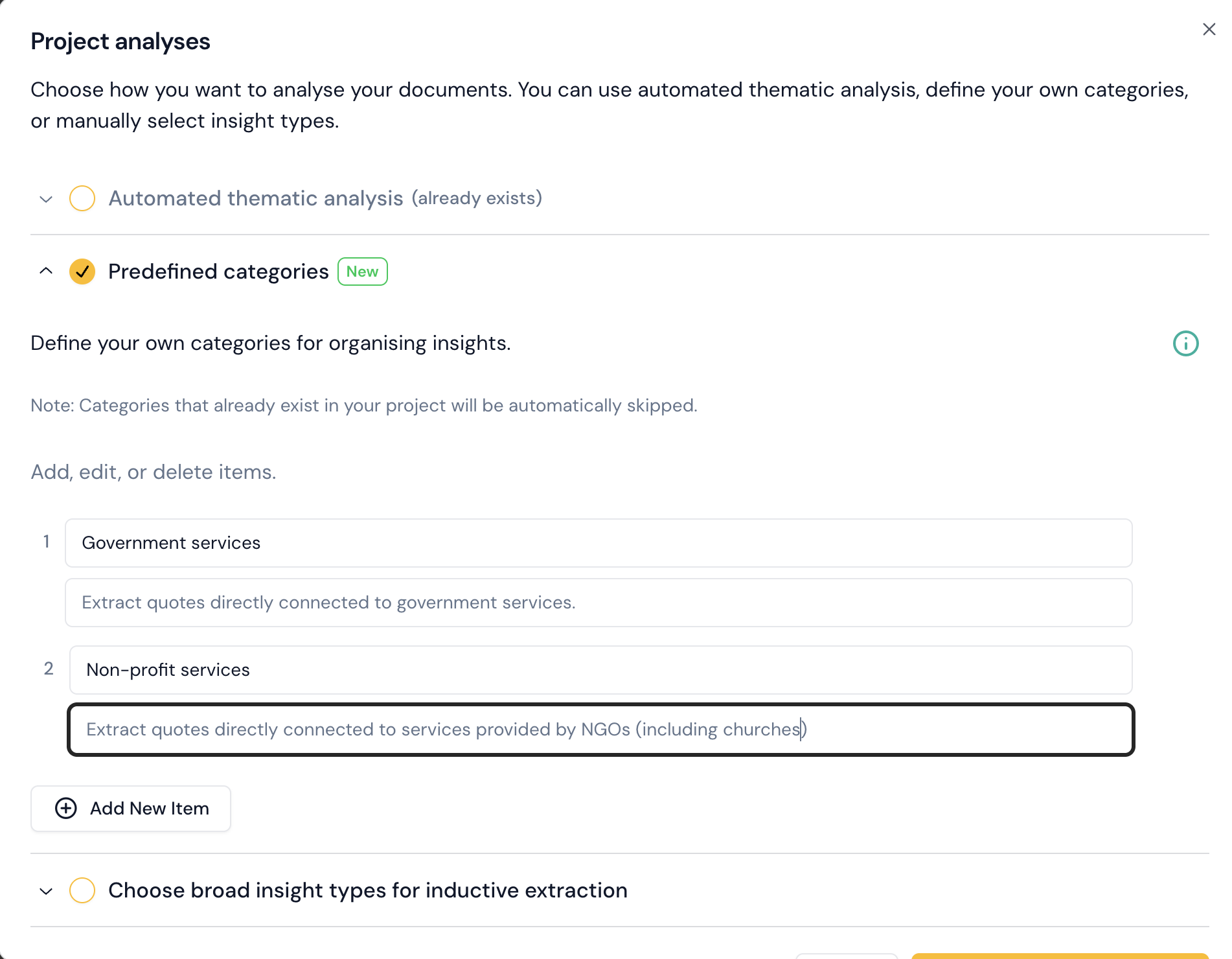Expand the broad insight types section

46,891
